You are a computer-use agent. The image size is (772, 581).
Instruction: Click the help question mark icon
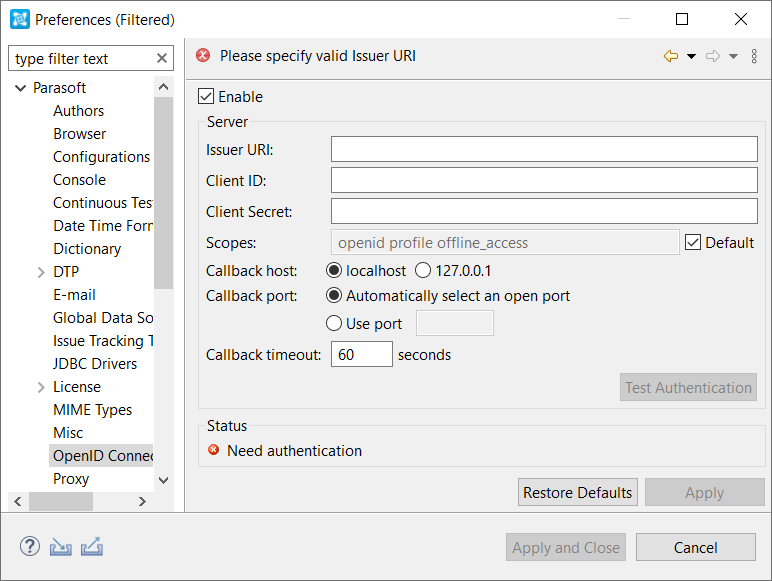30,547
